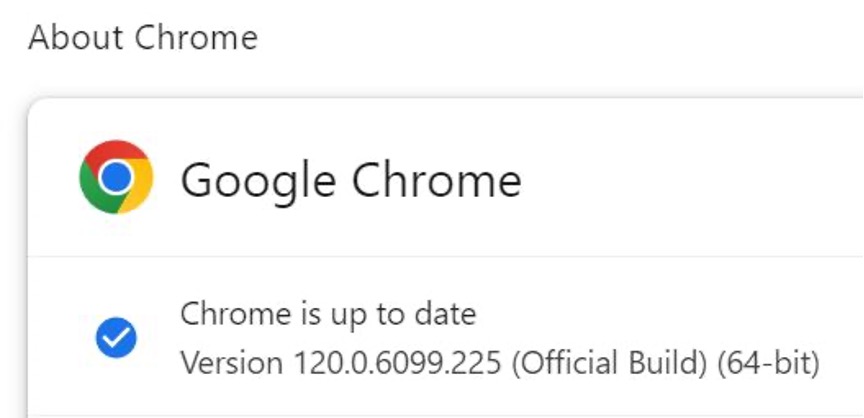The height and width of the screenshot is (418, 864).
Task: Click the '(64-bit)' label
Action: point(768,362)
